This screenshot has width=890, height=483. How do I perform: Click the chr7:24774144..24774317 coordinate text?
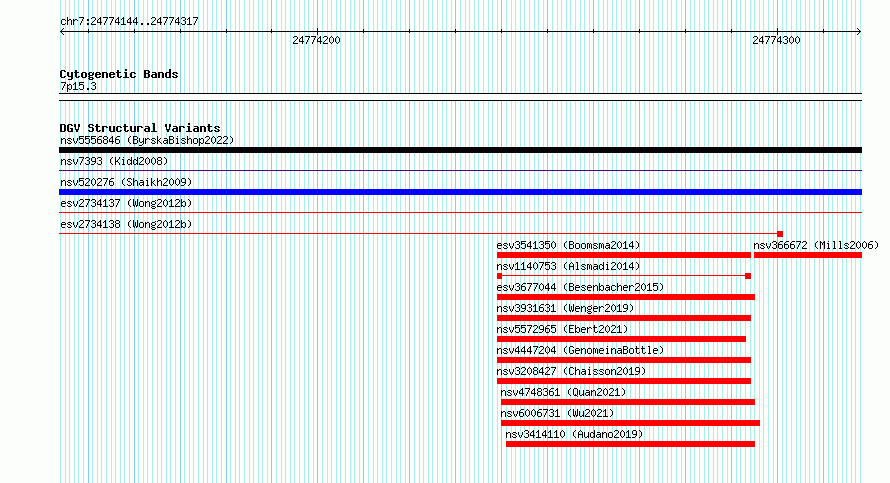tap(129, 22)
